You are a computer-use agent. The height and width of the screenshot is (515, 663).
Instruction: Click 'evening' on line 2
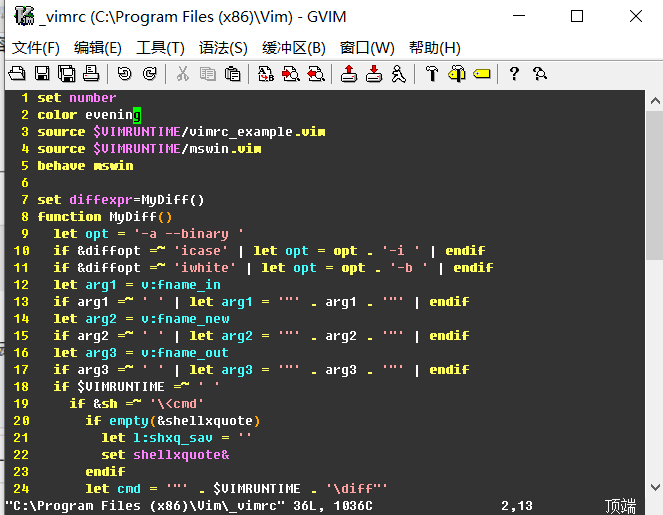113,115
